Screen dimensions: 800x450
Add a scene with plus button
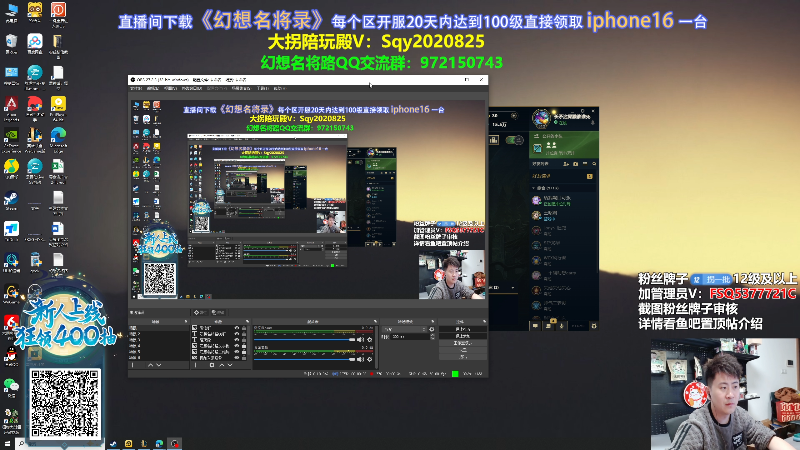pyautogui.click(x=133, y=365)
